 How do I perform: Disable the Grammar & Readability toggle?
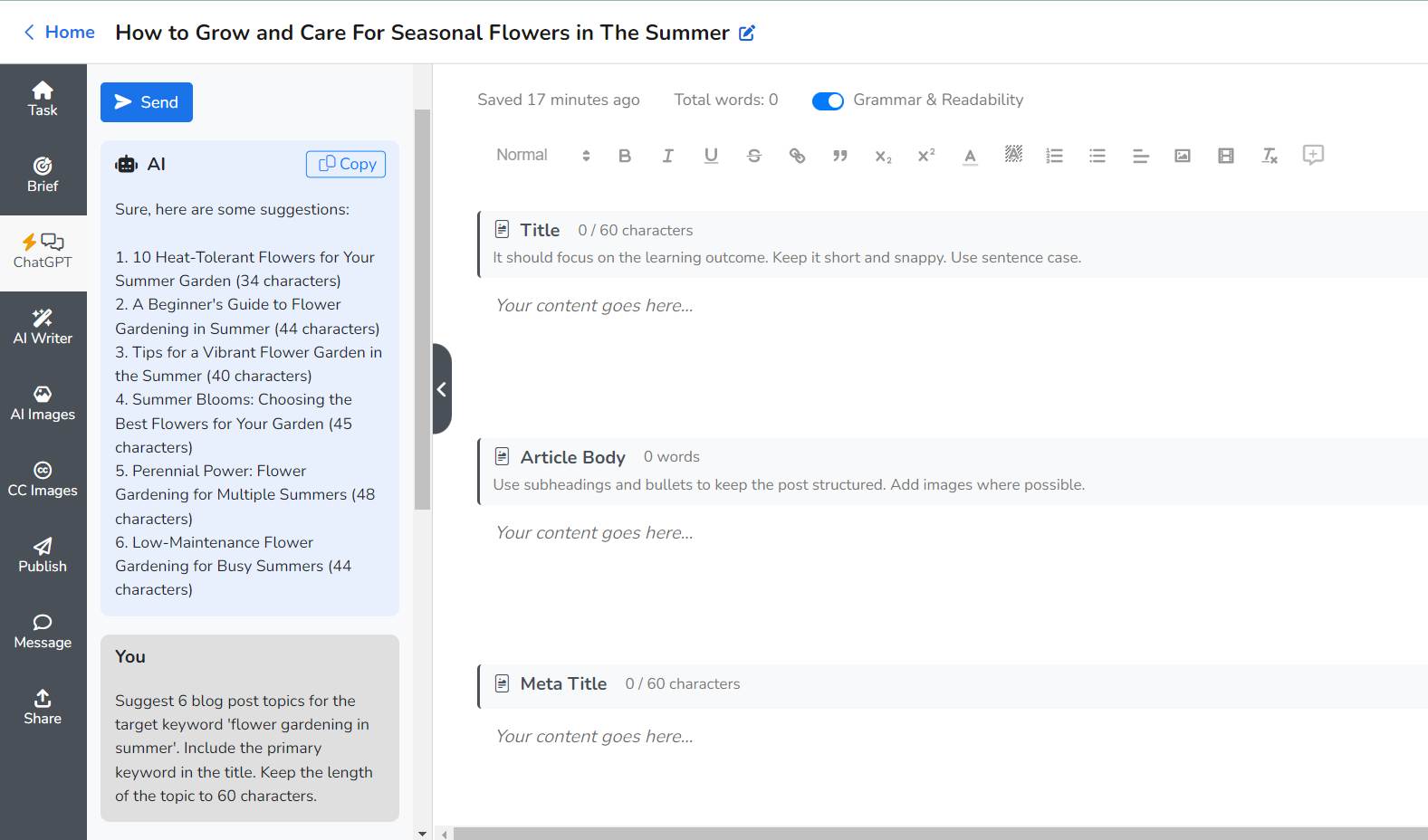(x=827, y=100)
